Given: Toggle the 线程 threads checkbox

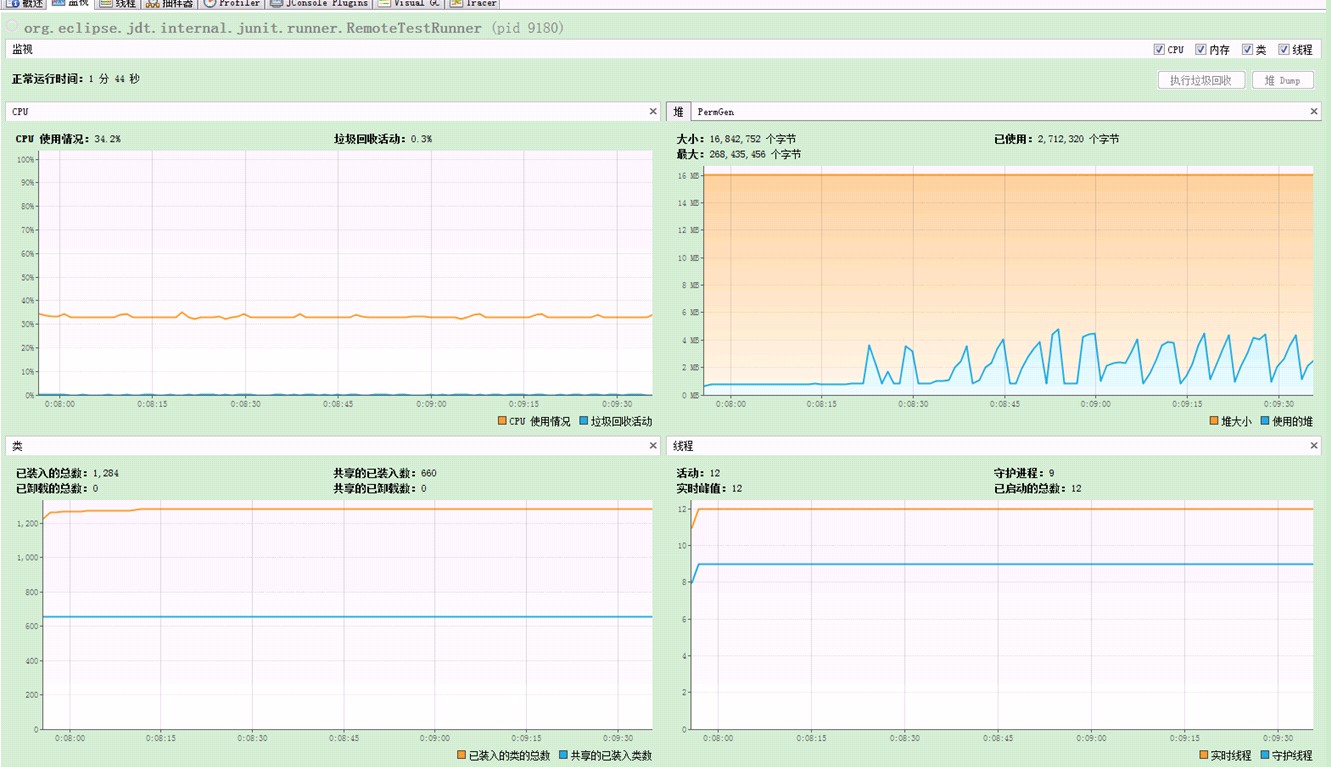Looking at the screenshot, I should [x=1284, y=49].
